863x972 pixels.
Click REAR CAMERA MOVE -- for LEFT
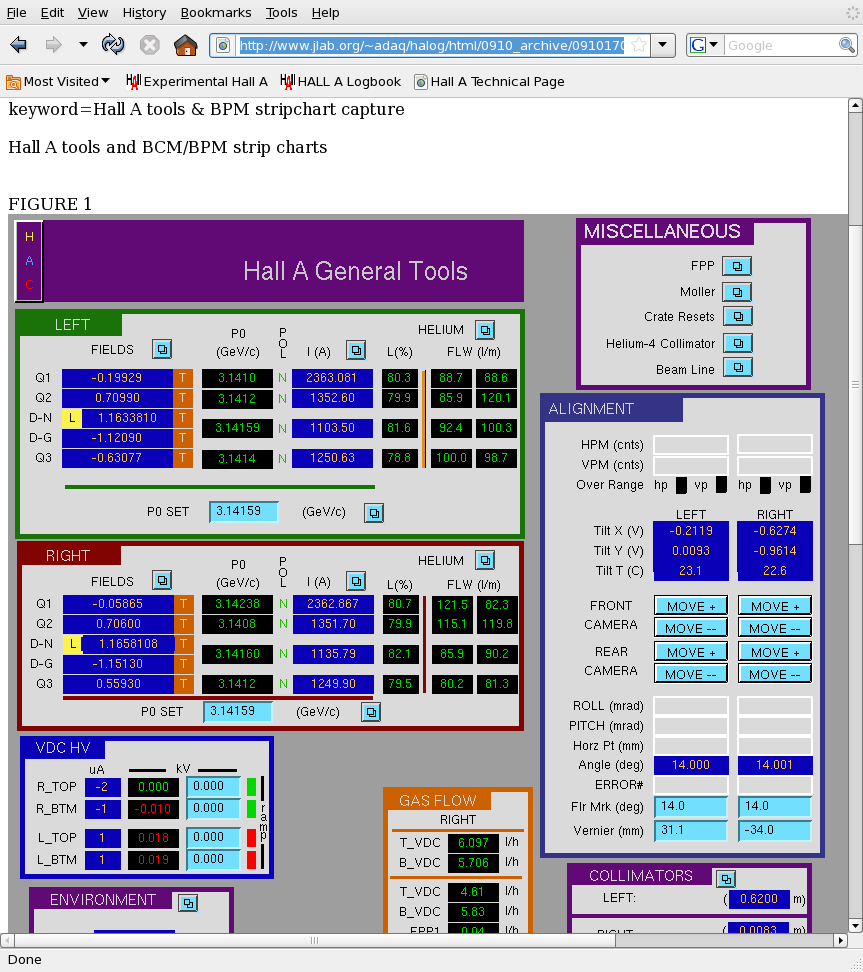(x=690, y=674)
